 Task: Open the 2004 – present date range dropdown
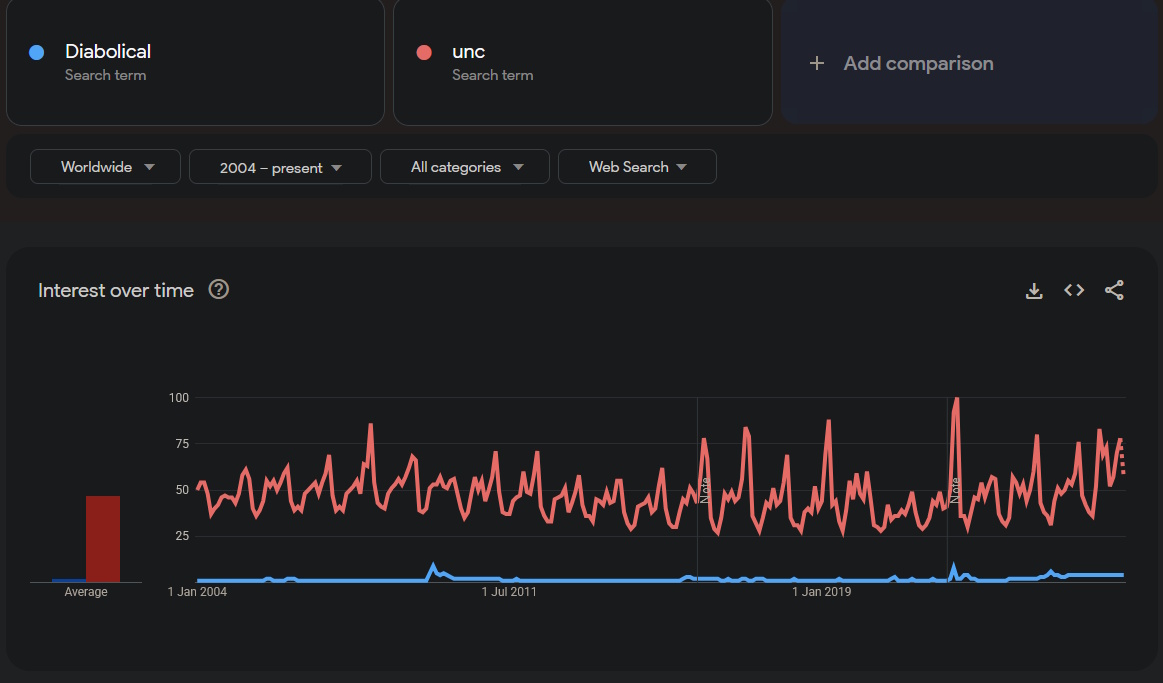[280, 167]
